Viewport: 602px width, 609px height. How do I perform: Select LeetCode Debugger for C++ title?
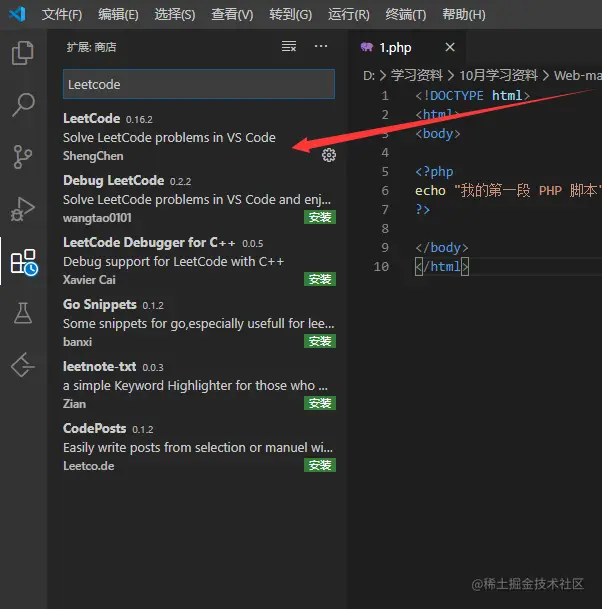pyautogui.click(x=149, y=243)
